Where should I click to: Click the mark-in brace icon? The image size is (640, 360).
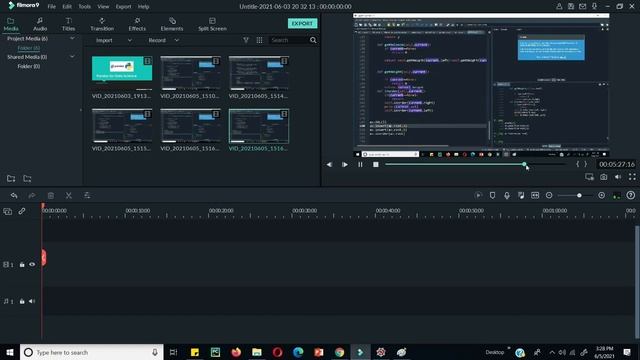pyautogui.click(x=578, y=164)
